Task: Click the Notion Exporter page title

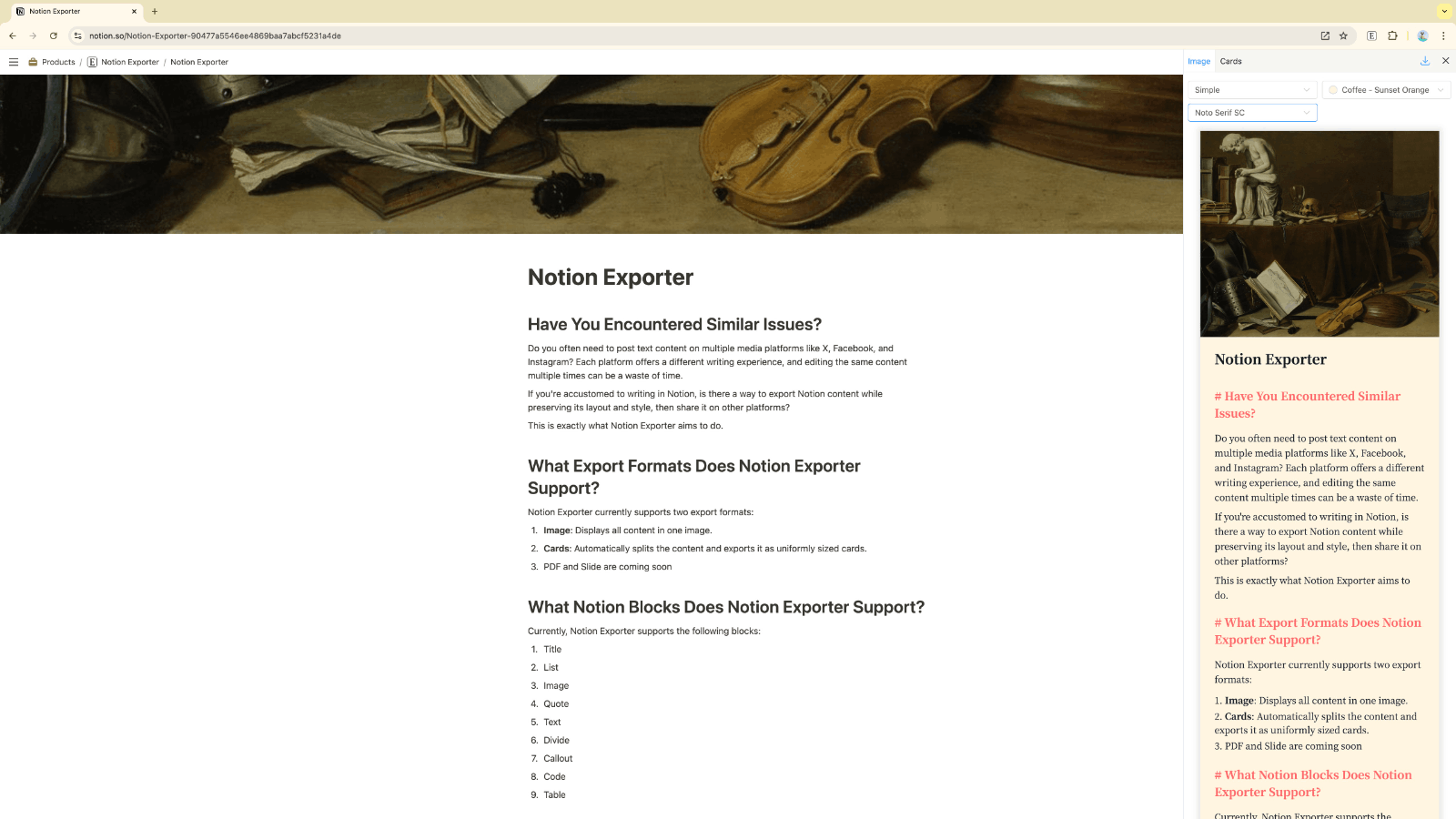Action: (611, 278)
